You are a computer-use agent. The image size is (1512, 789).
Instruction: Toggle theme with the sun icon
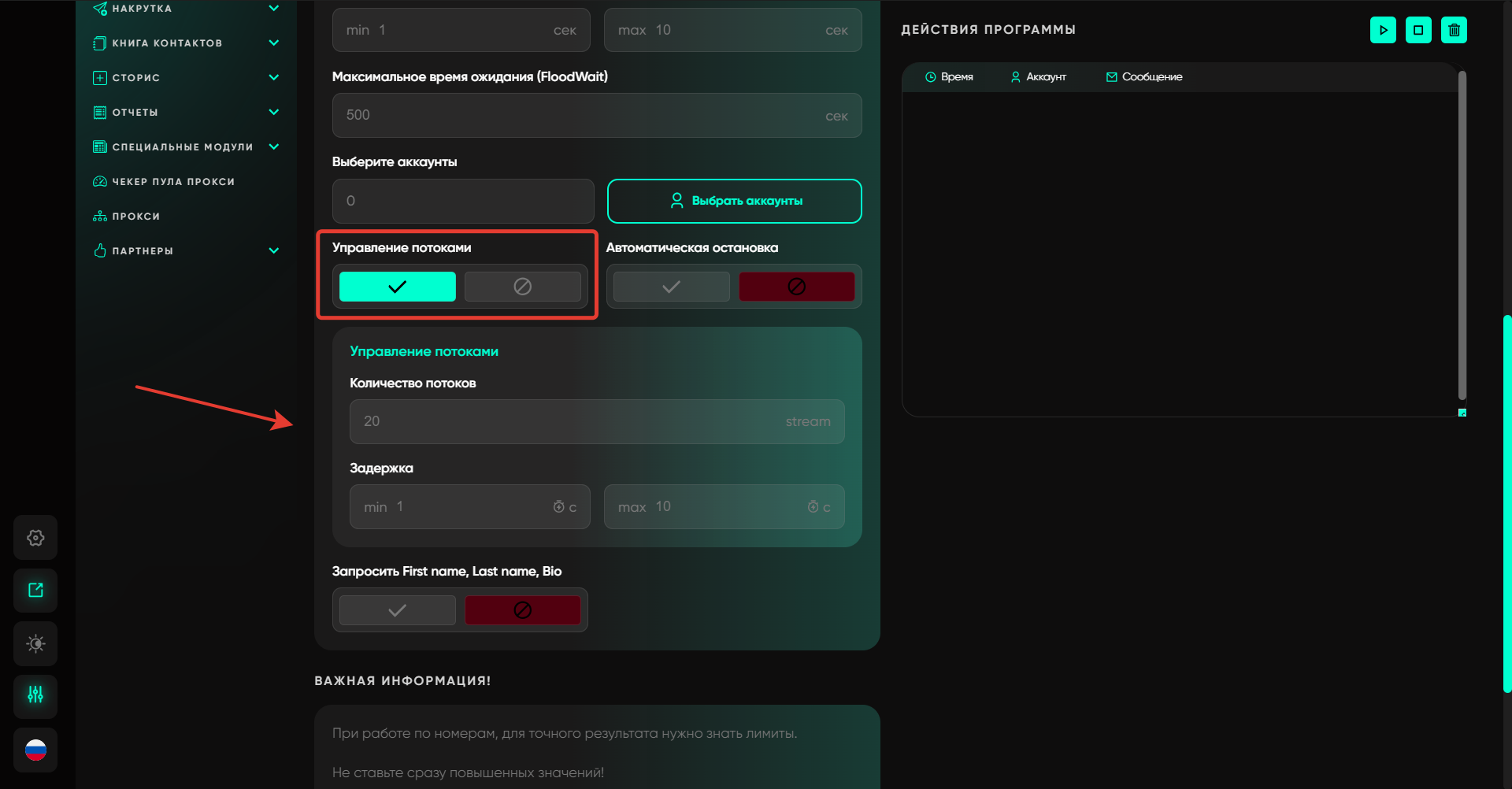click(x=35, y=643)
